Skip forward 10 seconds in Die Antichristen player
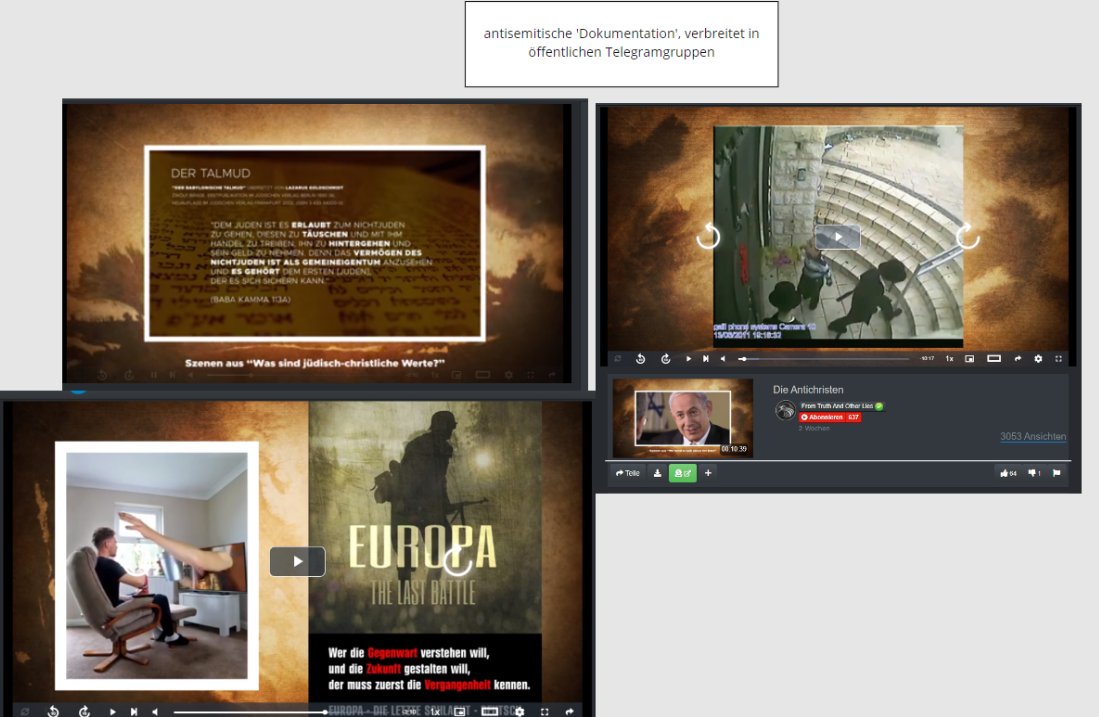1099x717 pixels. click(x=665, y=359)
